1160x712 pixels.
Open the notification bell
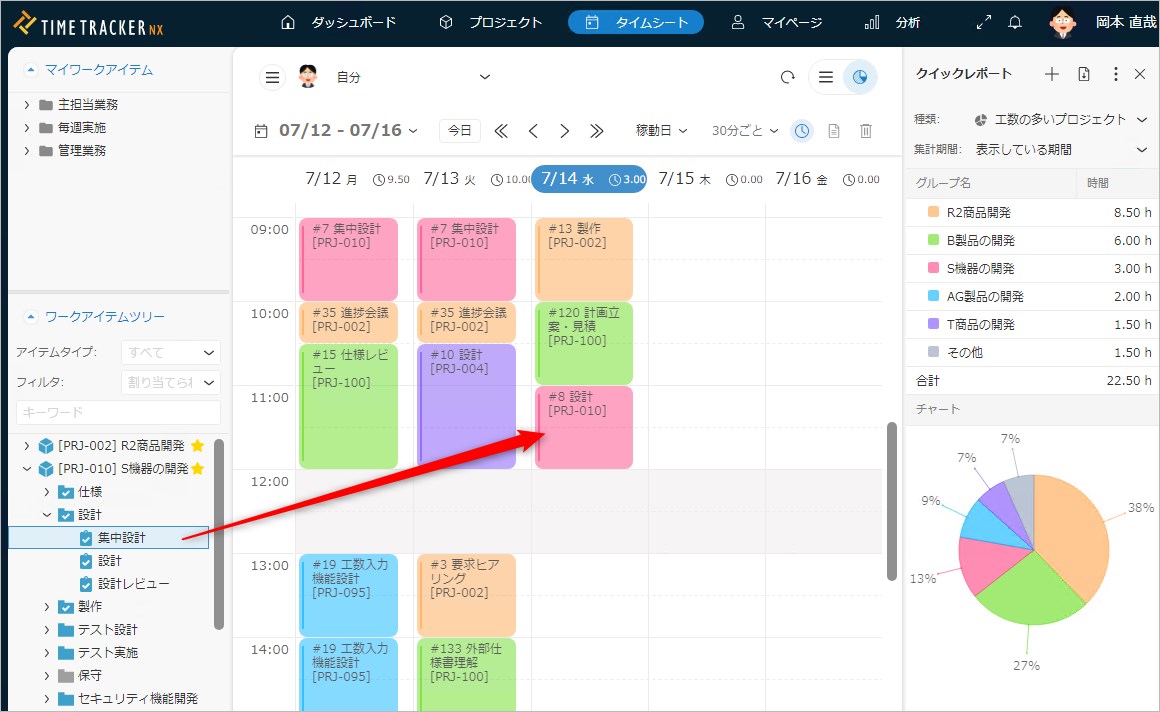(x=1015, y=22)
